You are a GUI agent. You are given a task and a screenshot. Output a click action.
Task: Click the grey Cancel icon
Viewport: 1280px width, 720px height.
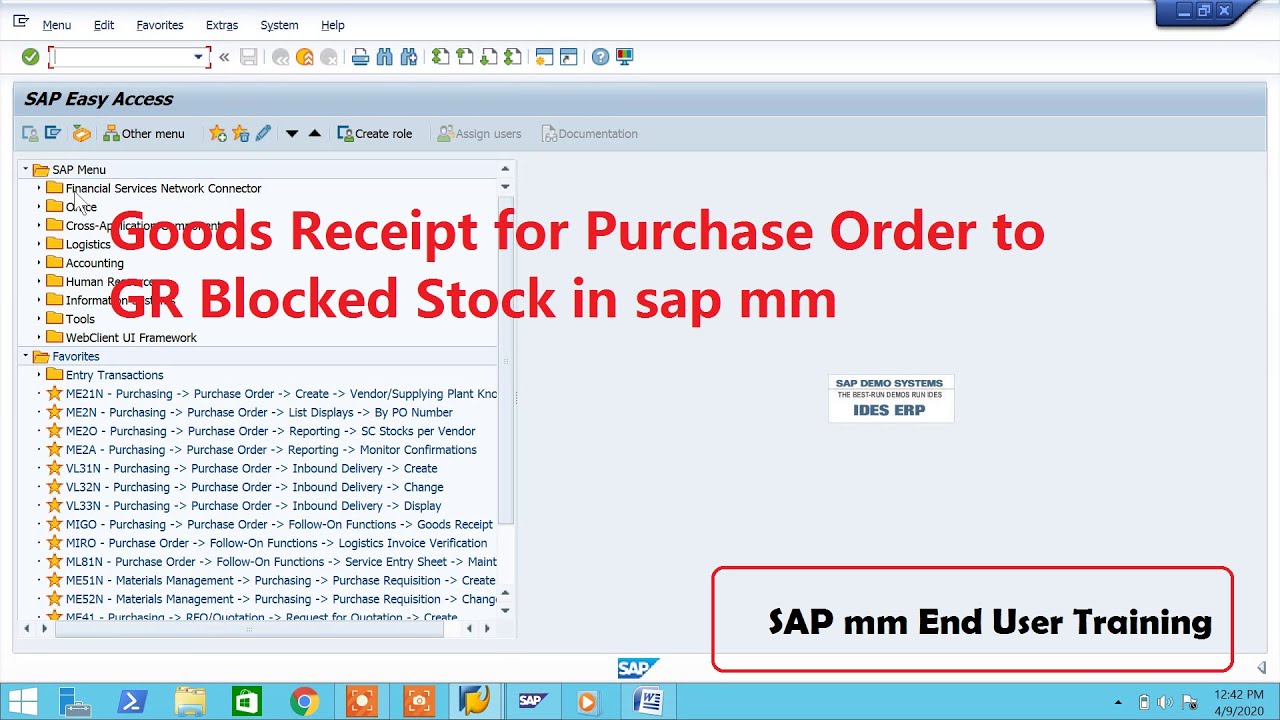click(329, 57)
